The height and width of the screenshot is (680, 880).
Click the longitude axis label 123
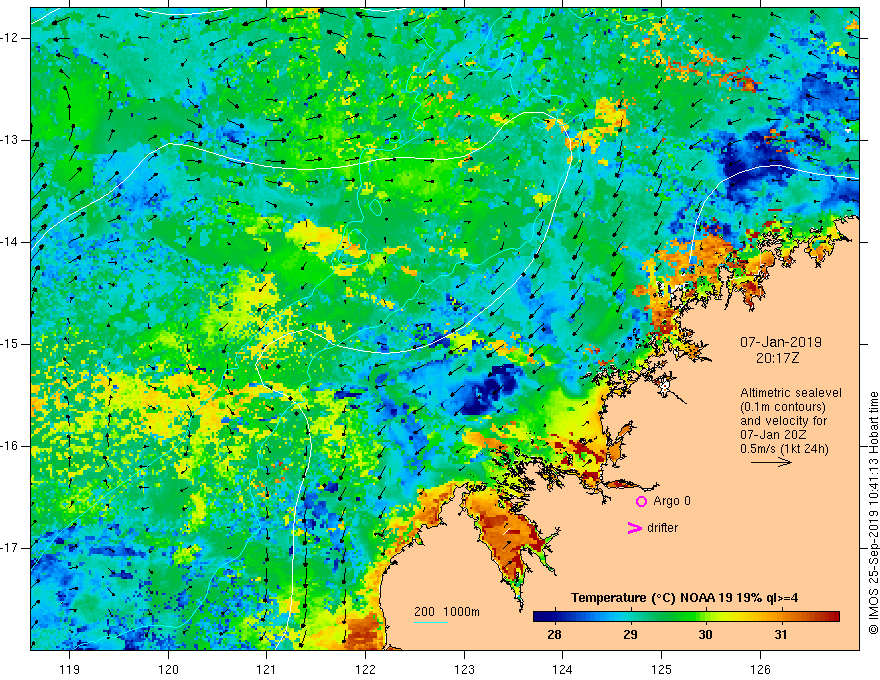464,669
